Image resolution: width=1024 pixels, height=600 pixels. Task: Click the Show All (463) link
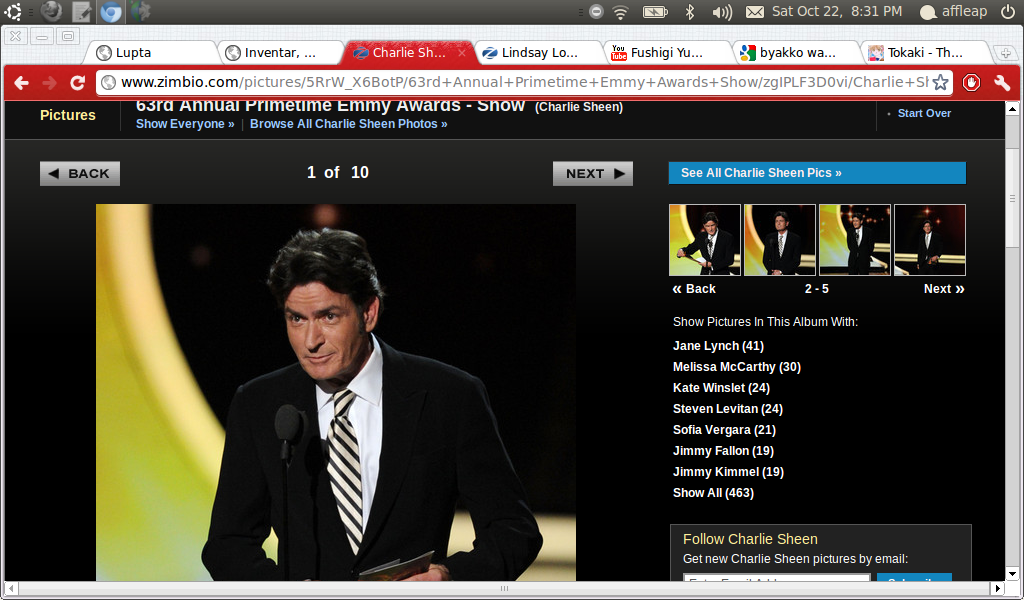713,493
